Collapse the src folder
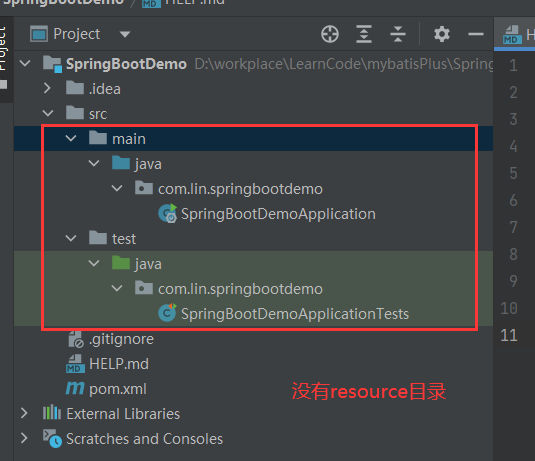The width and height of the screenshot is (535, 461). click(48, 113)
